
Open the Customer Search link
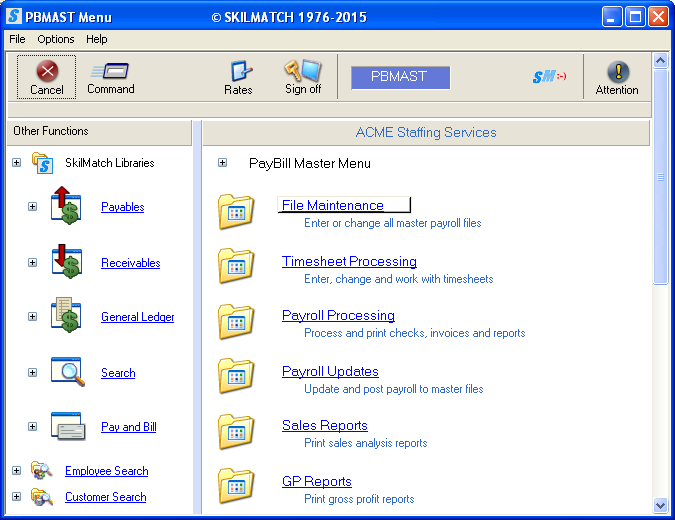pyautogui.click(x=105, y=497)
